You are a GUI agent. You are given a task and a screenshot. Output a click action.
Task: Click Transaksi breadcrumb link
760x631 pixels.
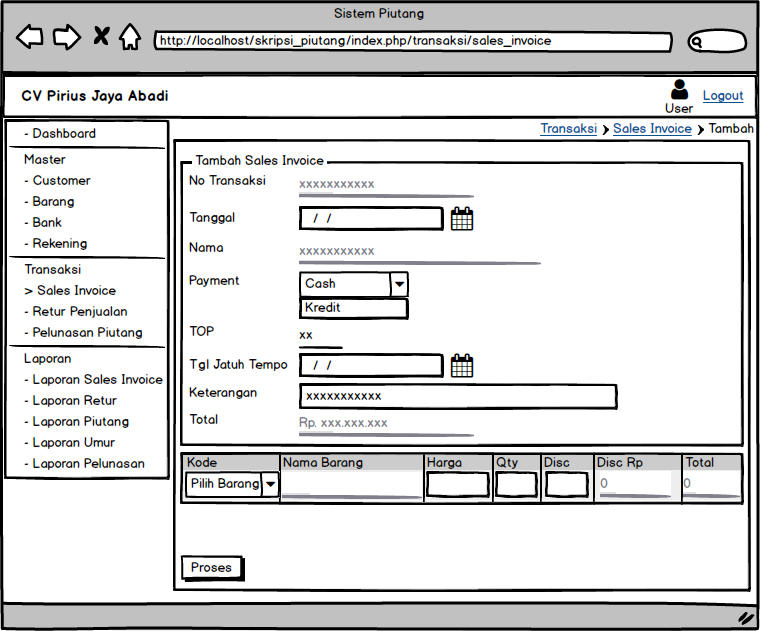[569, 128]
